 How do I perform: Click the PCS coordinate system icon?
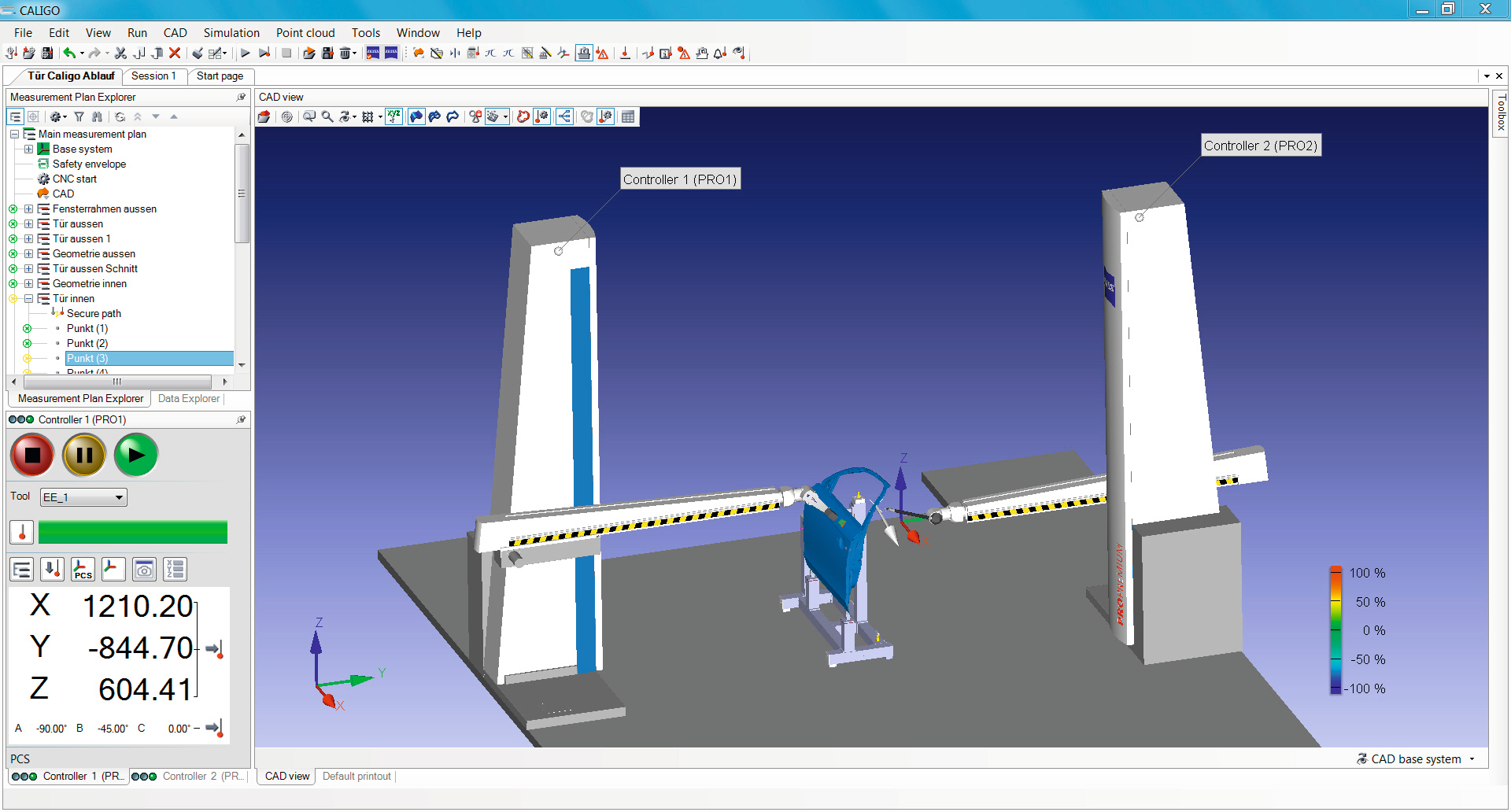(x=83, y=569)
